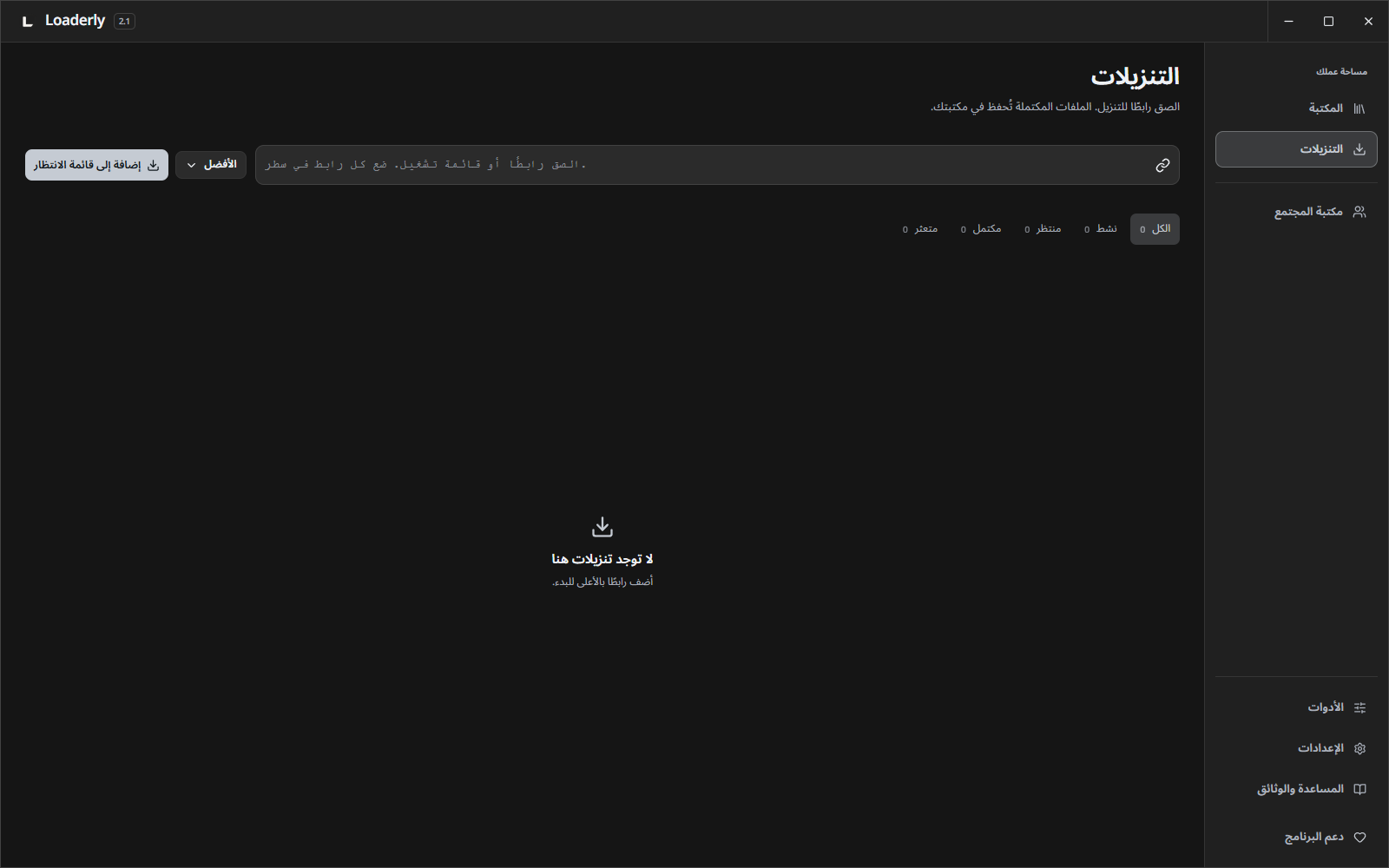1389x868 pixels.
Task: Click the chain link icon in URL field
Action: 1162,165
